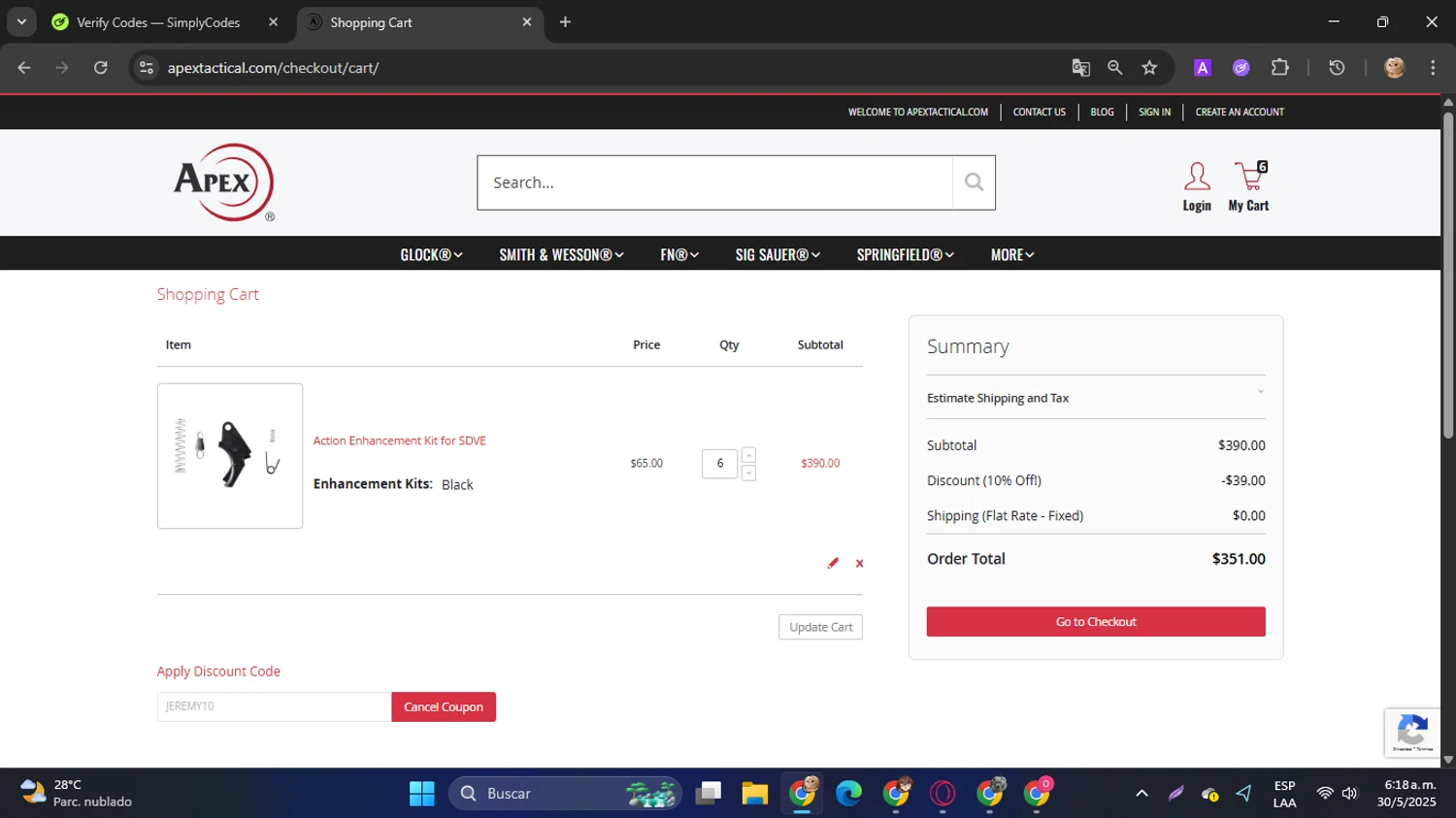Image resolution: width=1456 pixels, height=818 pixels.
Task: Click Update Cart button
Action: tap(820, 627)
